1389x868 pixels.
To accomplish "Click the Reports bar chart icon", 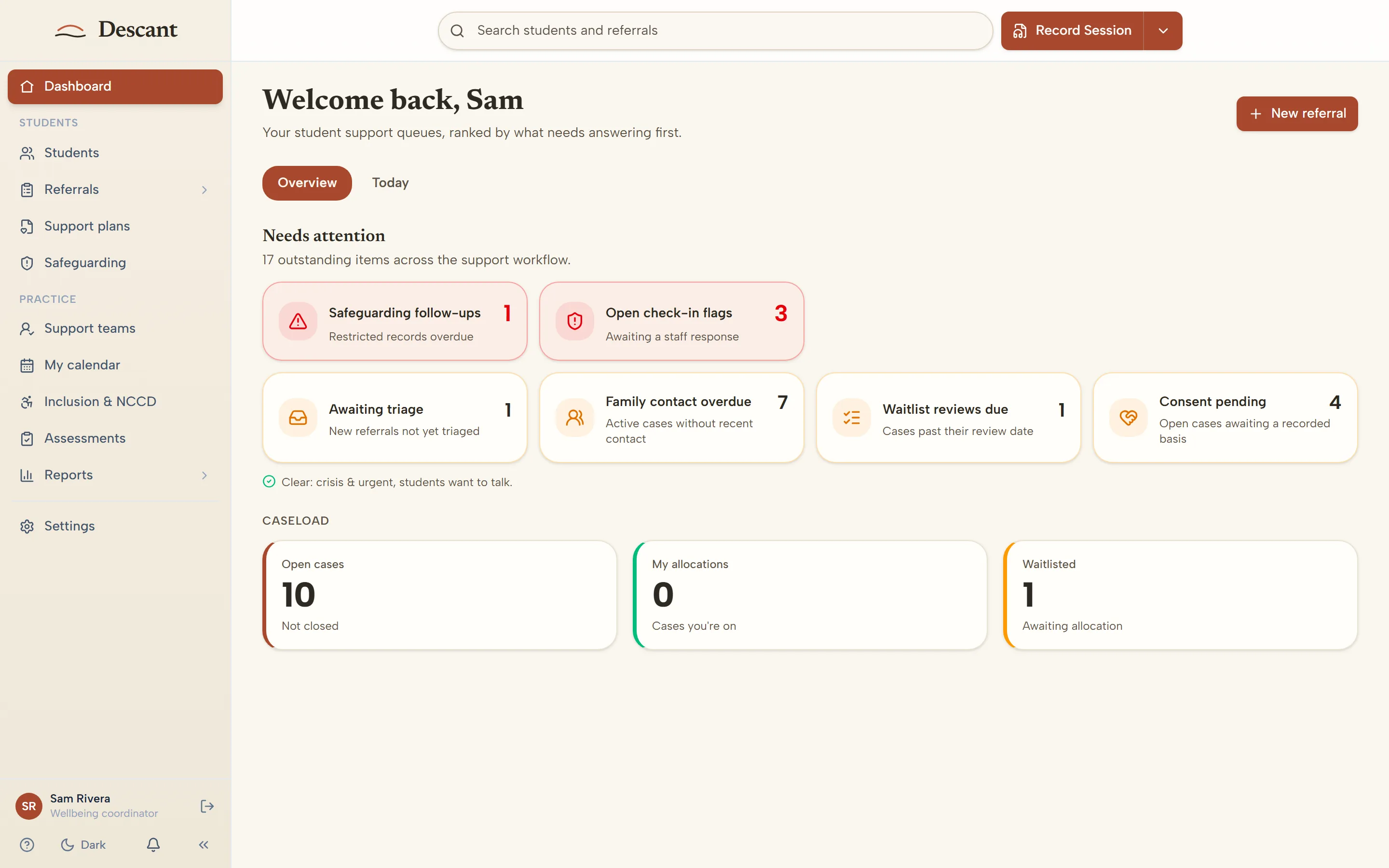I will tap(27, 475).
